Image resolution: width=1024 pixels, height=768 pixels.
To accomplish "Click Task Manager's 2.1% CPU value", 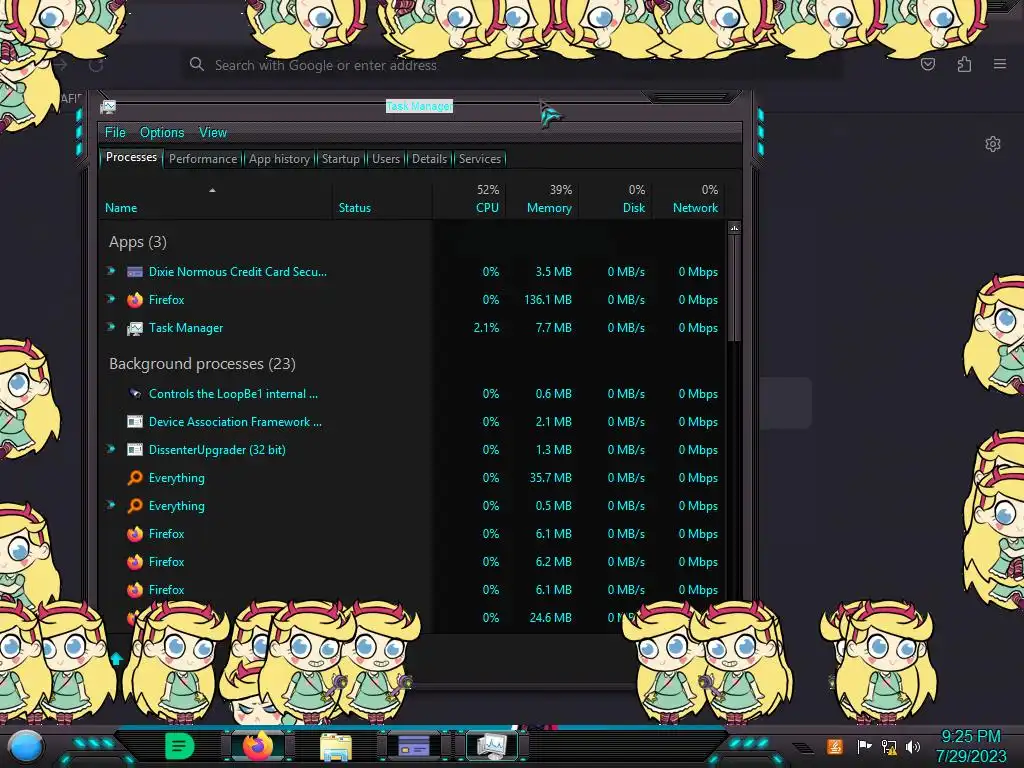I will click(487, 328).
